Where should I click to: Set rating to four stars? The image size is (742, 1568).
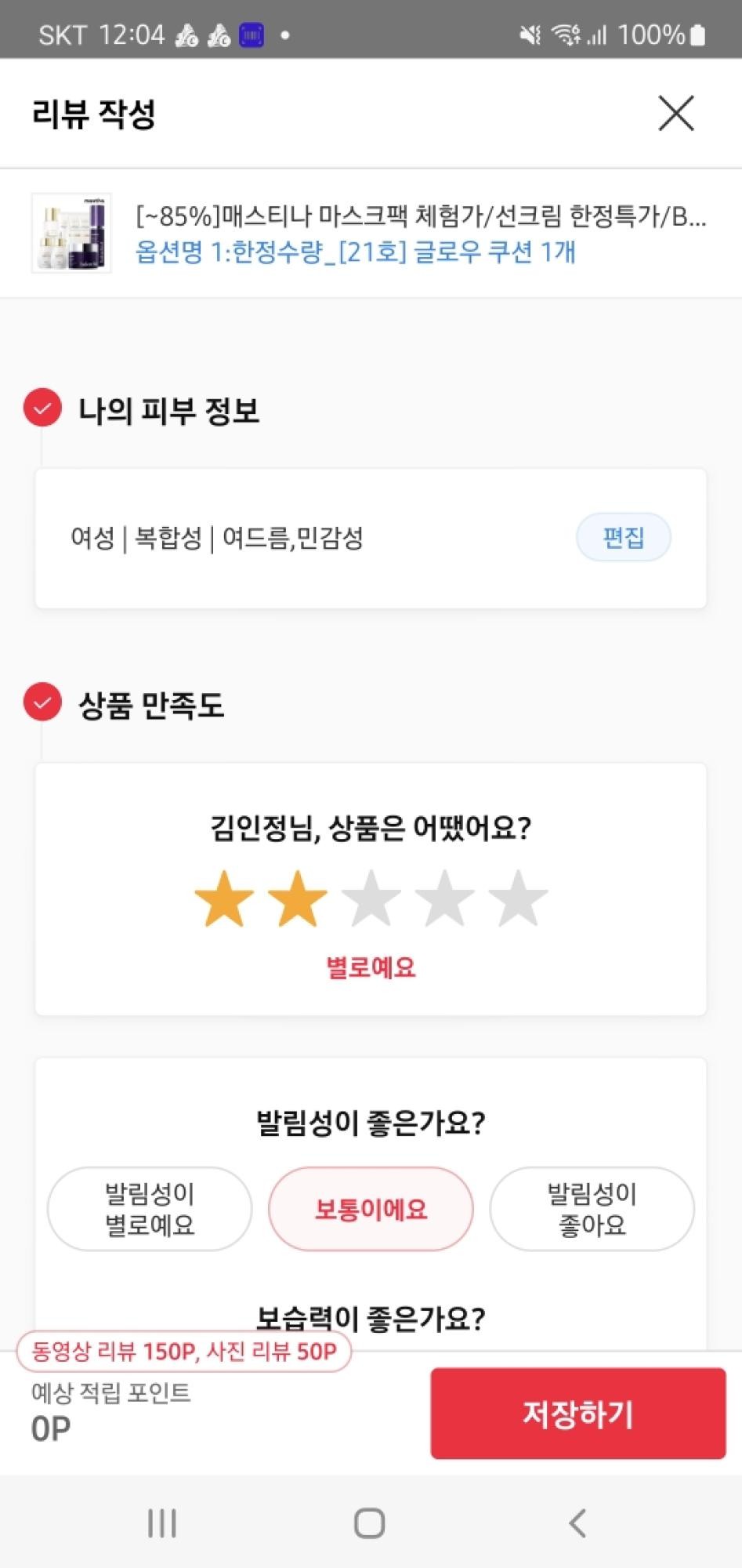click(x=444, y=898)
